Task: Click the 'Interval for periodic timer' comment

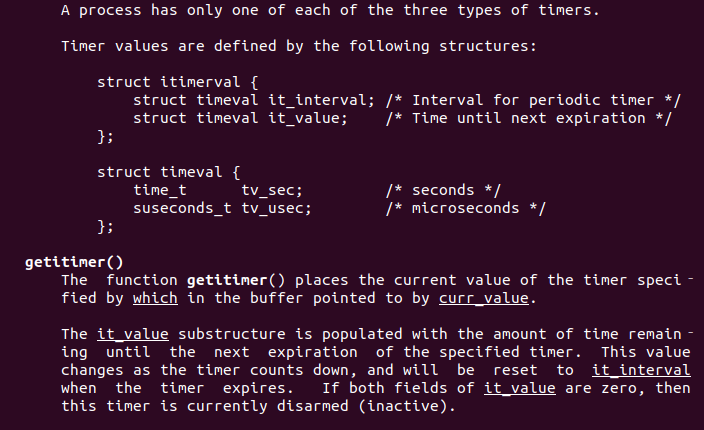Action: pos(533,101)
